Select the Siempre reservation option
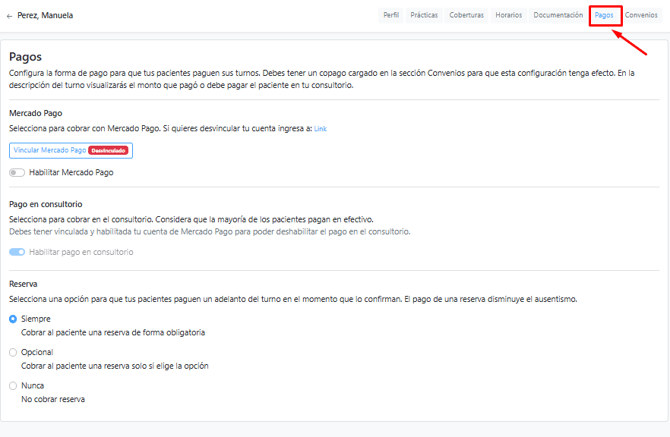 (13, 319)
